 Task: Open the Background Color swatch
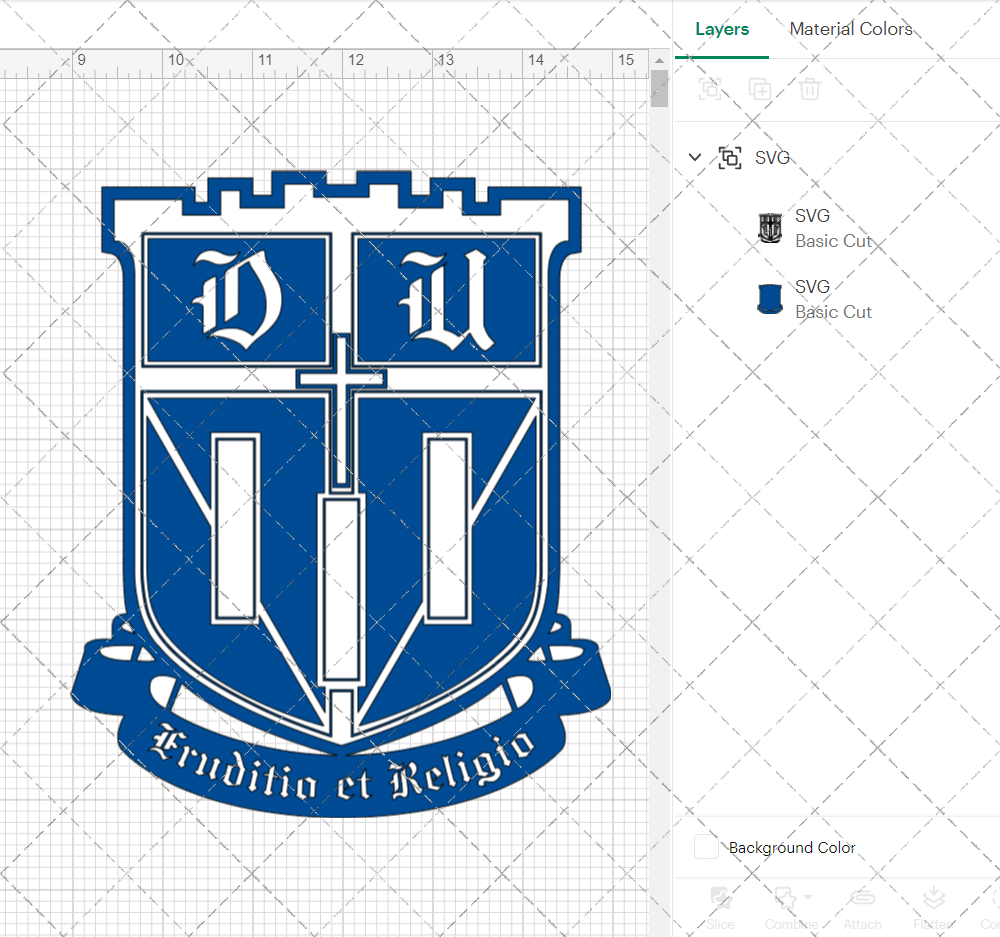click(706, 847)
